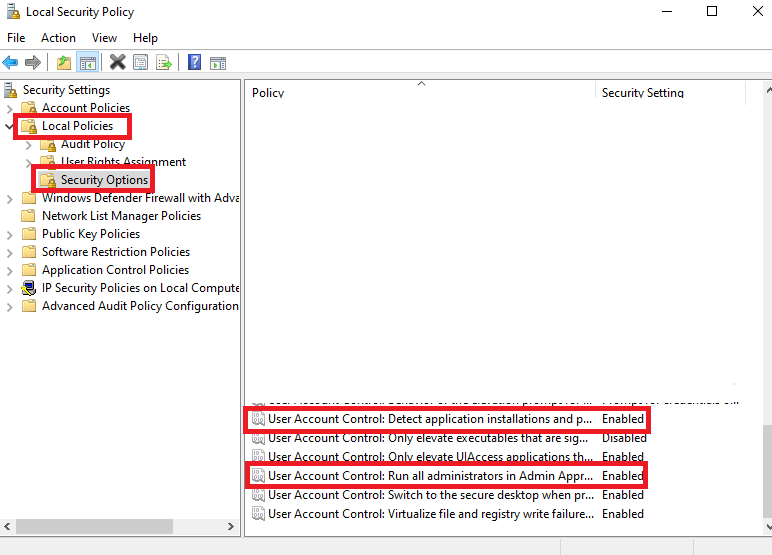Open the File menu
The width and height of the screenshot is (772, 555).
click(16, 38)
